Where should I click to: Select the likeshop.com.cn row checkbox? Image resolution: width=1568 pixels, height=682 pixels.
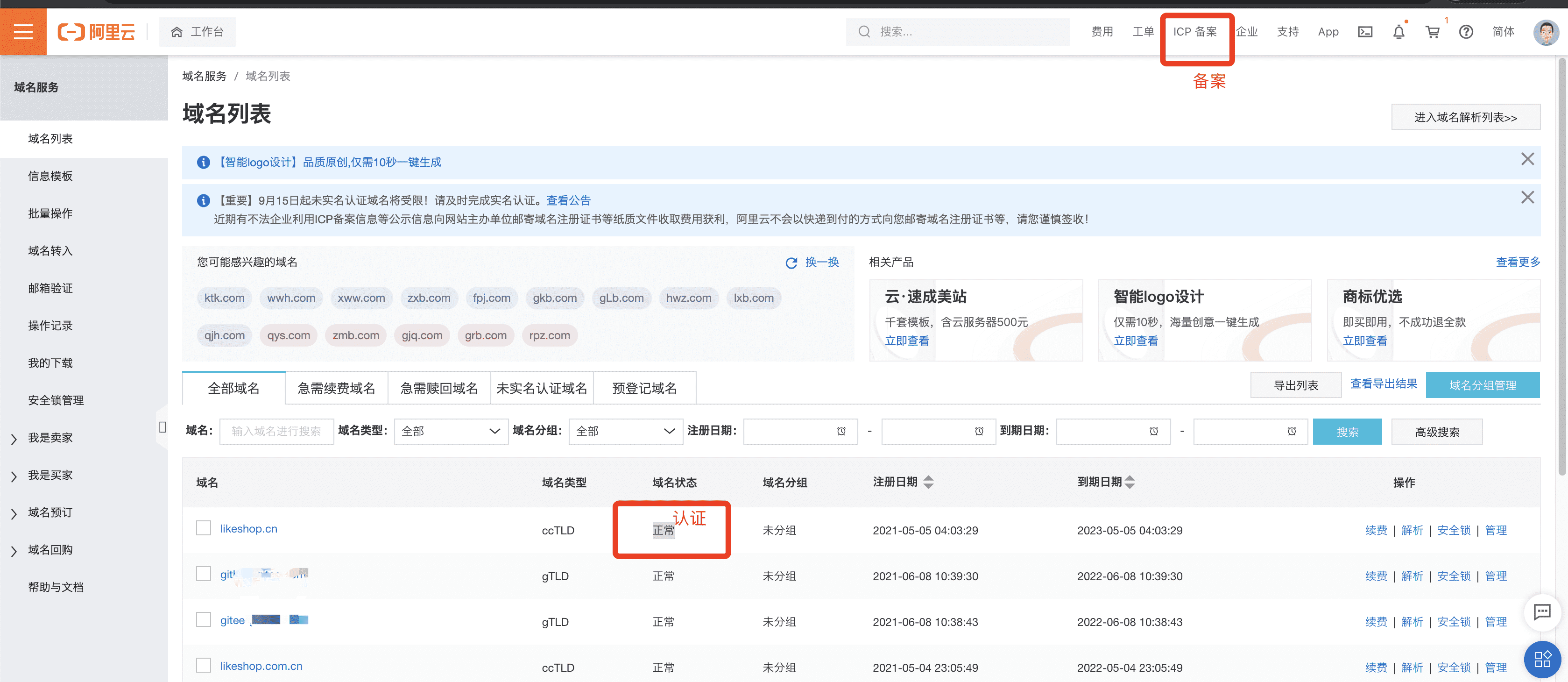[x=203, y=665]
